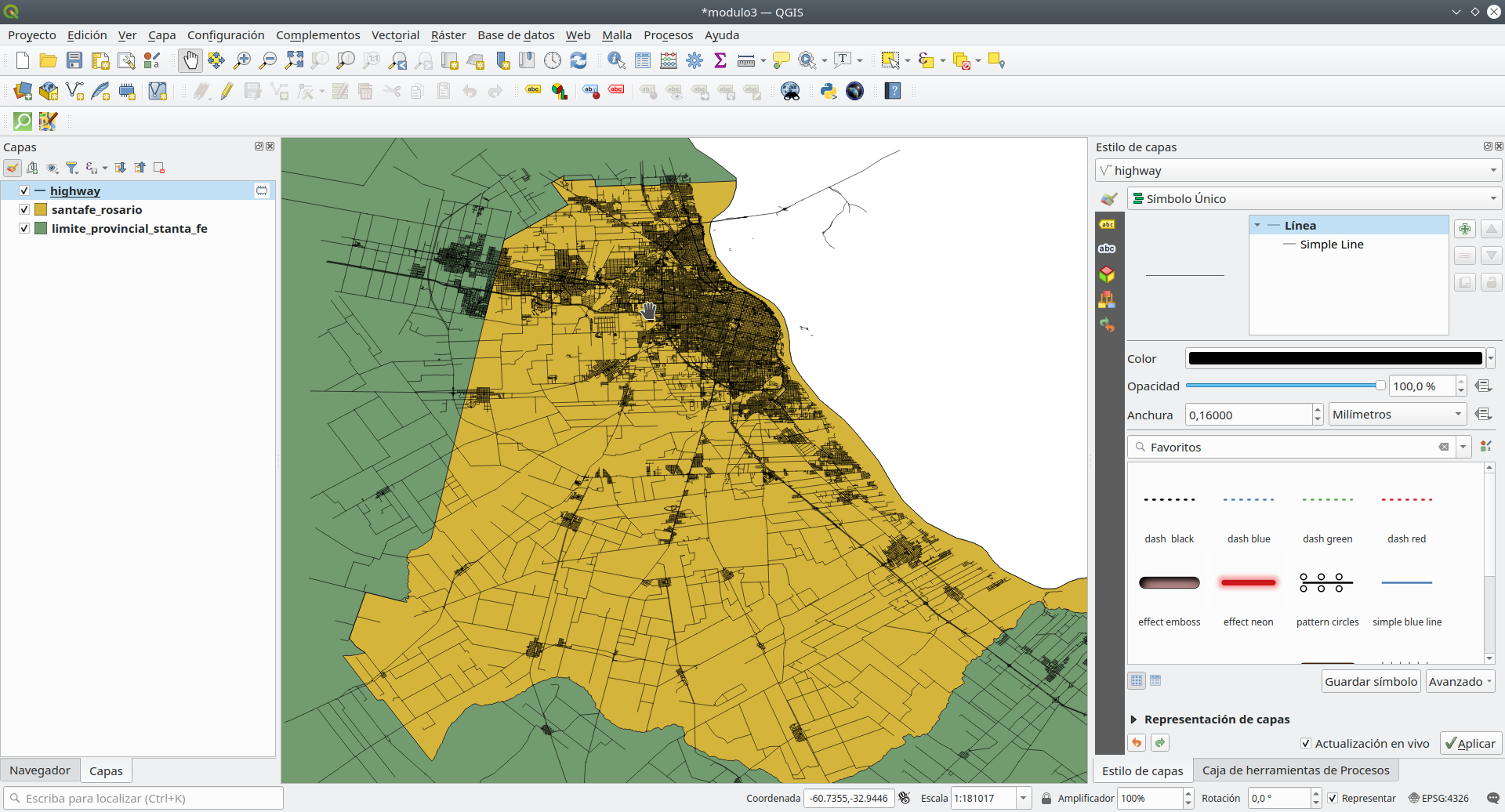
Task: Click the Aplicar button
Action: (x=1471, y=743)
